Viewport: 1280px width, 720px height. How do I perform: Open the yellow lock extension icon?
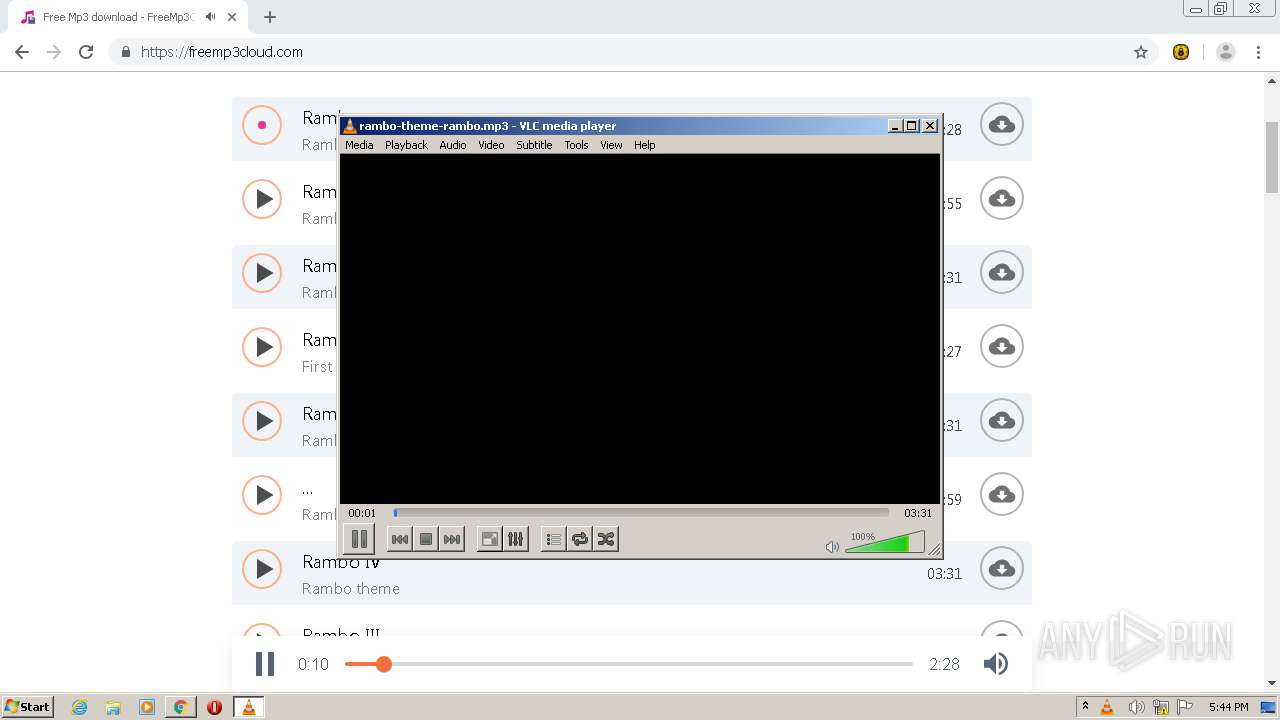(x=1181, y=52)
